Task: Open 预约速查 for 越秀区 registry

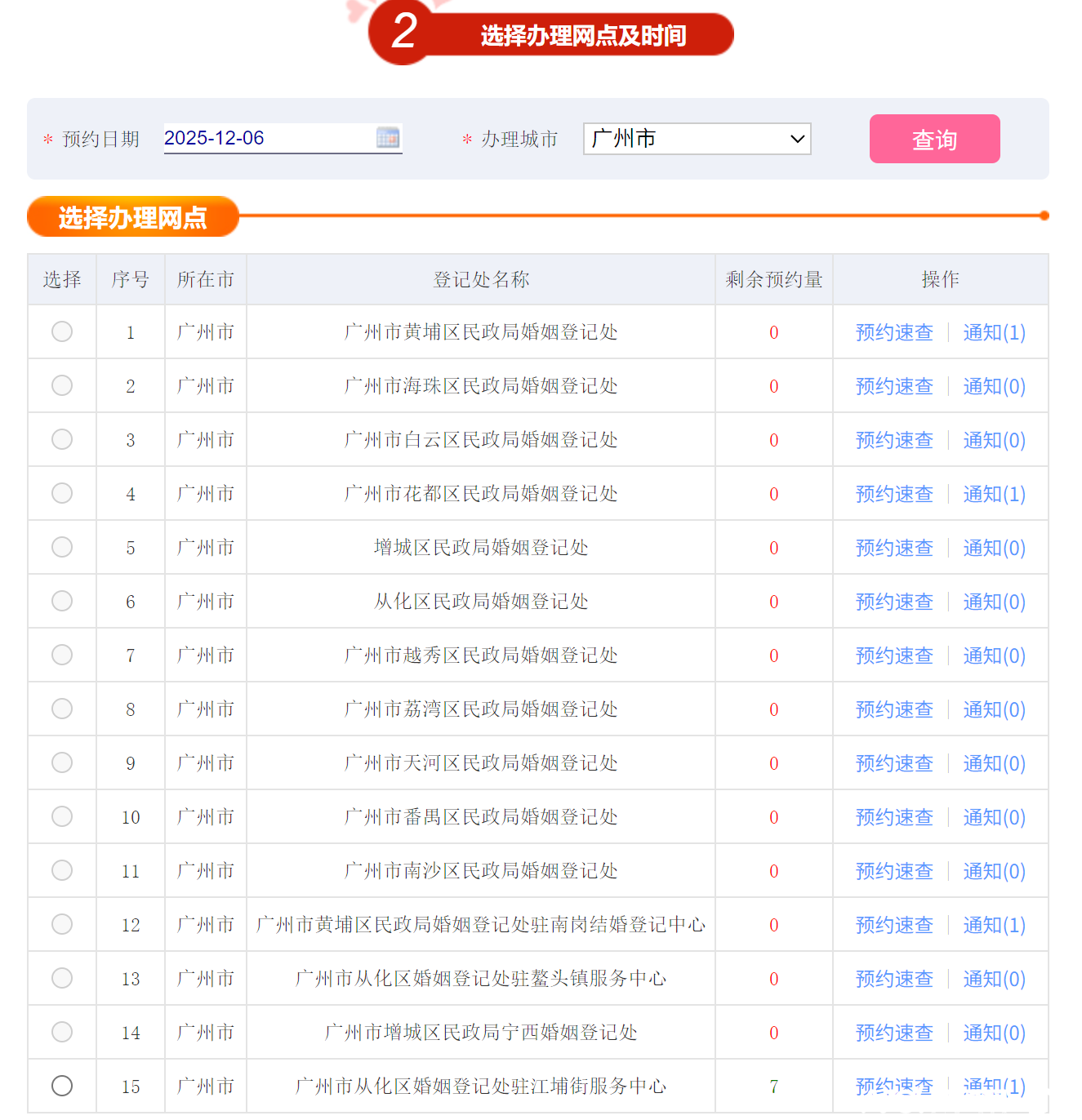Action: tap(894, 656)
